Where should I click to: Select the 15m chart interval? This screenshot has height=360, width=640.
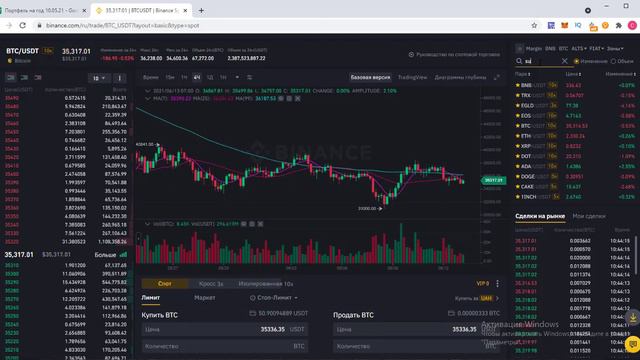tap(170, 77)
